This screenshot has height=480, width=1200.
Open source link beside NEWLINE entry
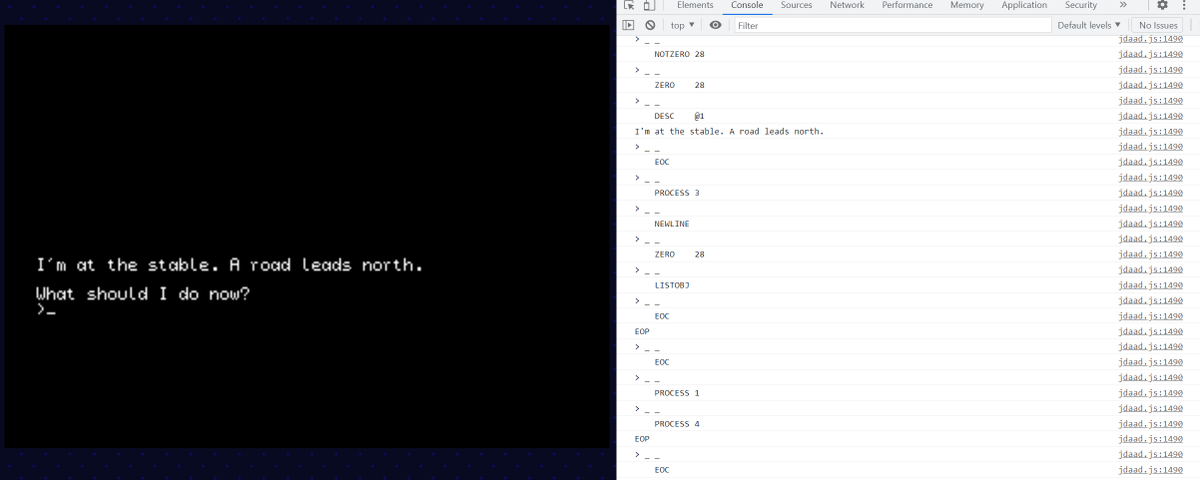coord(1150,224)
